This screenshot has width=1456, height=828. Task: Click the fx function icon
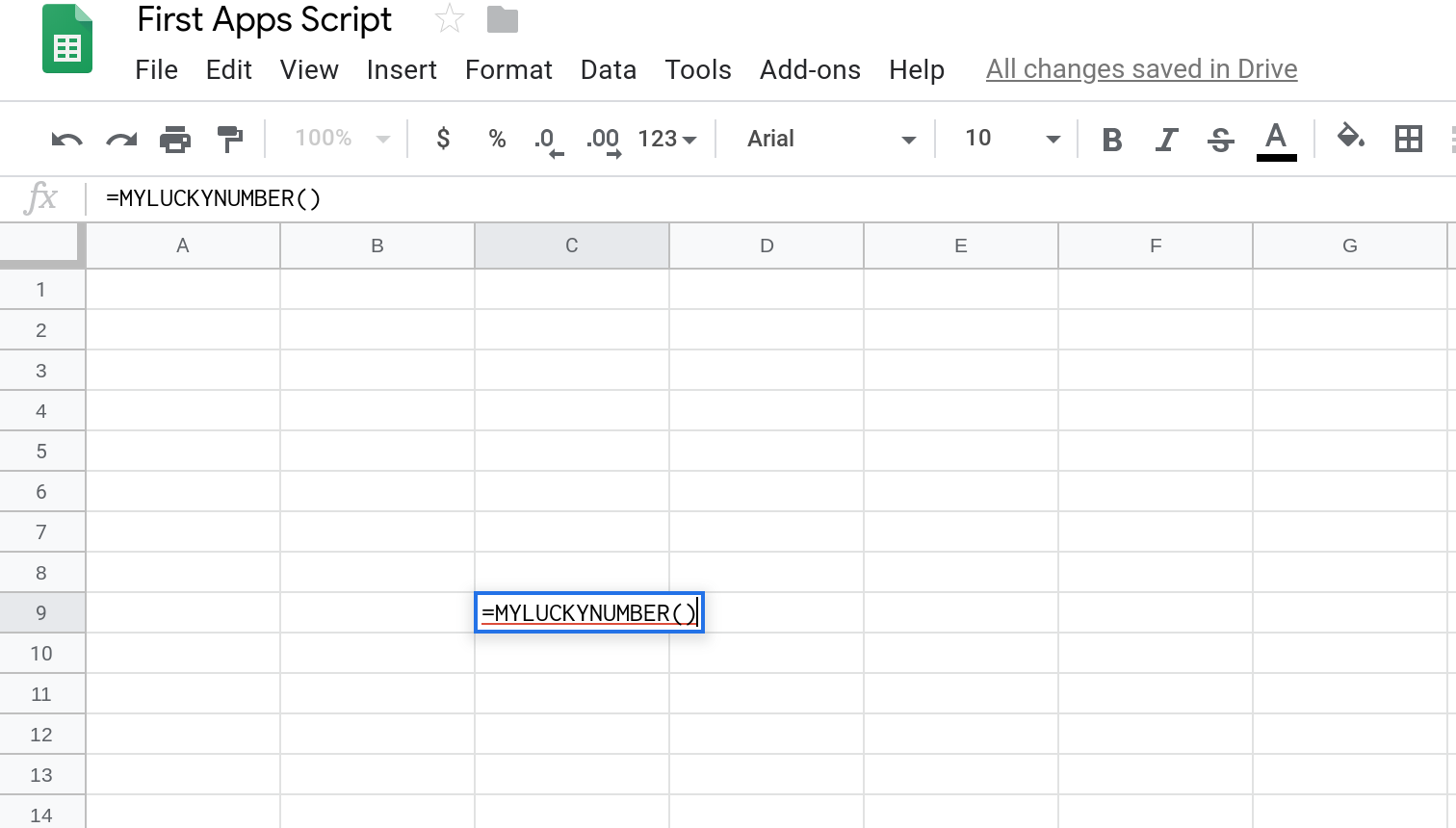click(41, 198)
